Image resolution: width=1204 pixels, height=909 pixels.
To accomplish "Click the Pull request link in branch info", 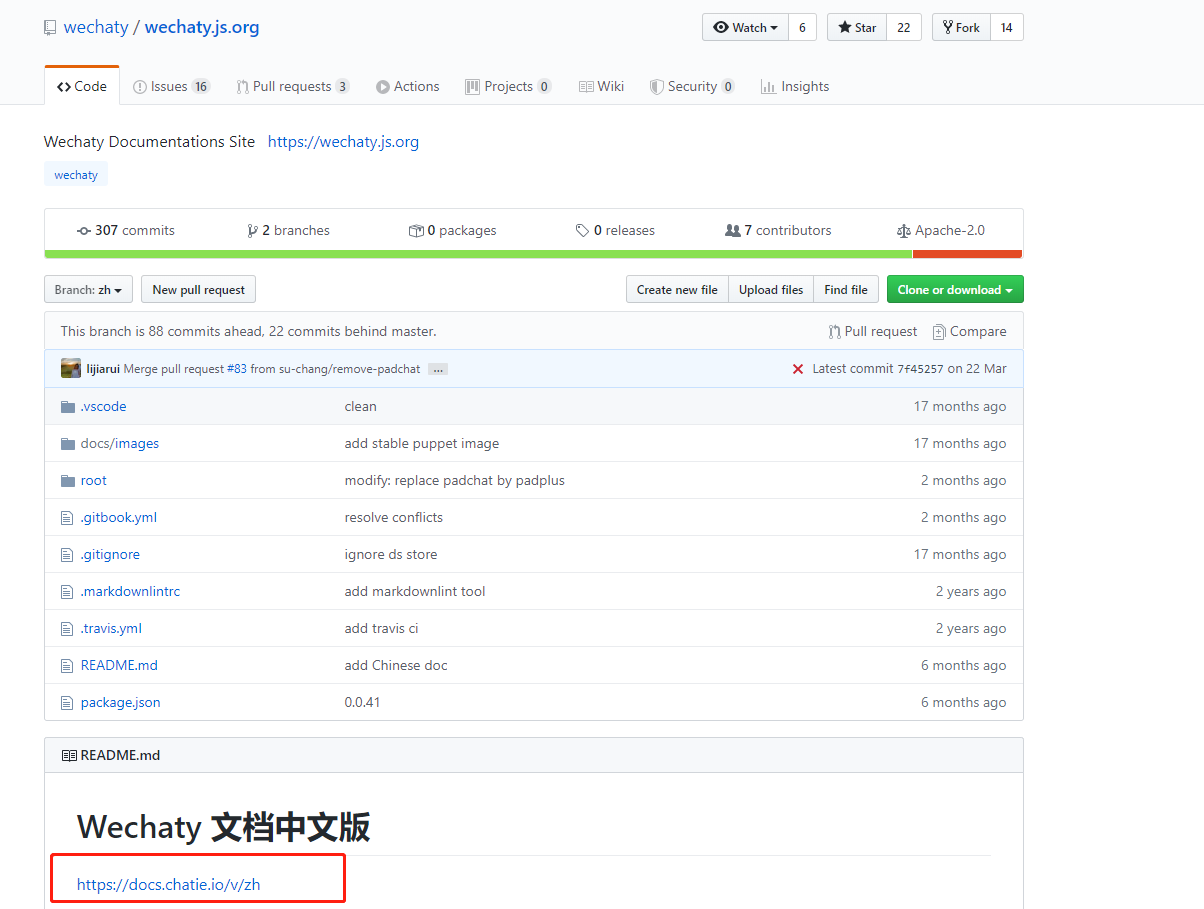I will coord(873,331).
